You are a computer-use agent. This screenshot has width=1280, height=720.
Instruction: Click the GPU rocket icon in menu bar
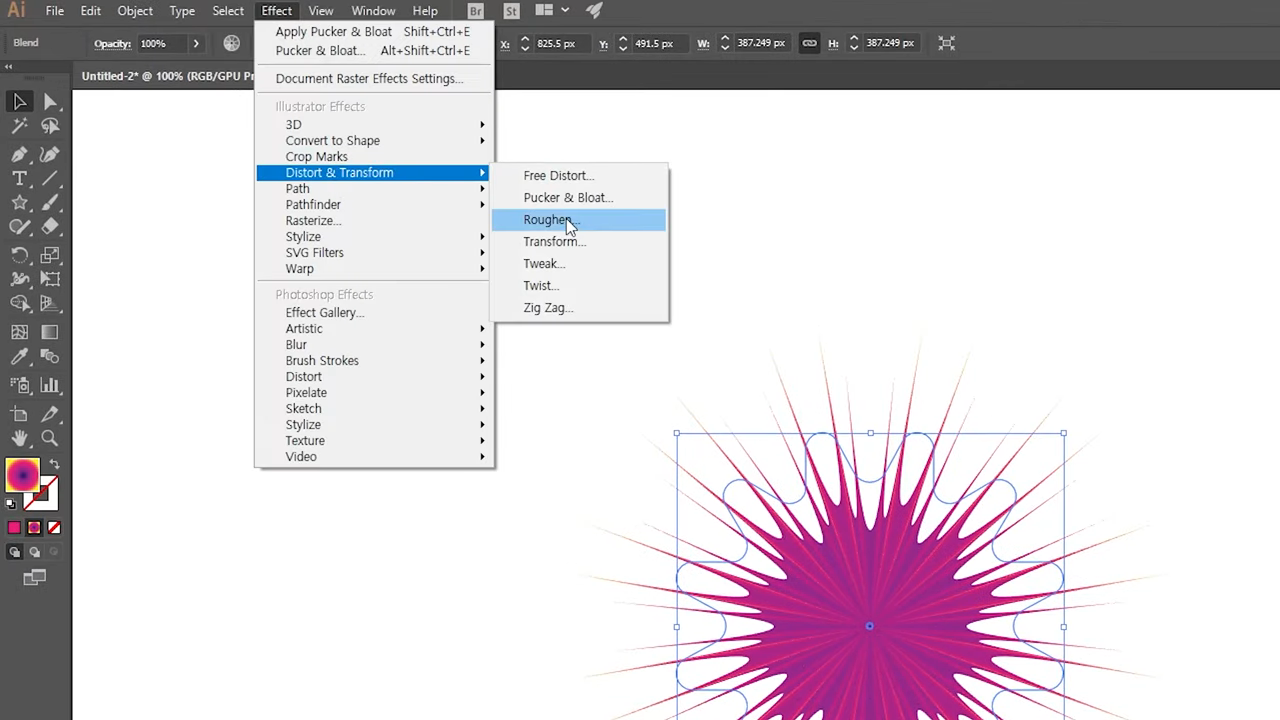[594, 11]
